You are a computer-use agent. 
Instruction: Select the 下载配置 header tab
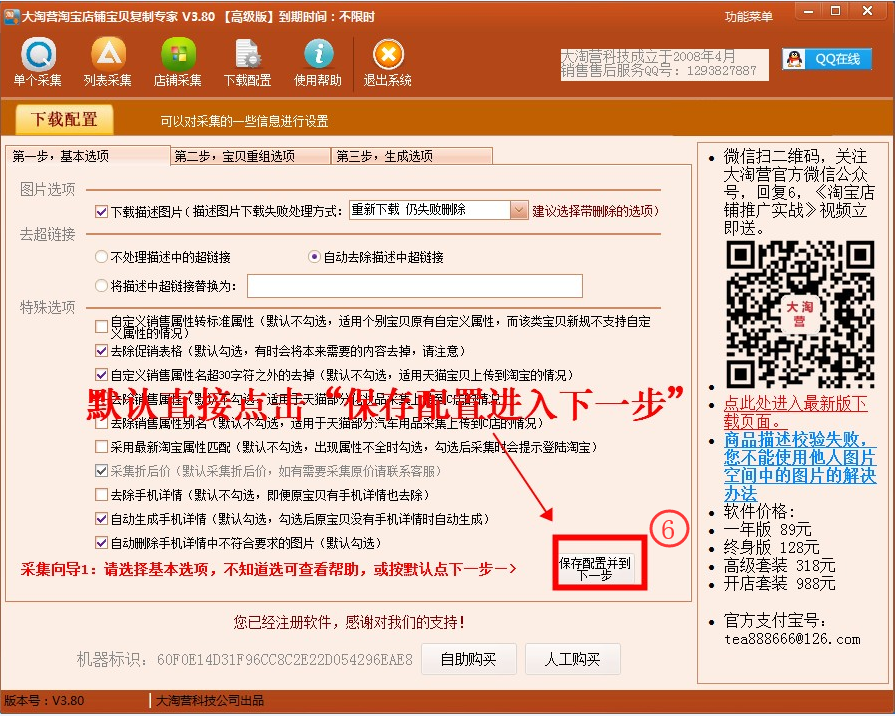pyautogui.click(x=64, y=119)
